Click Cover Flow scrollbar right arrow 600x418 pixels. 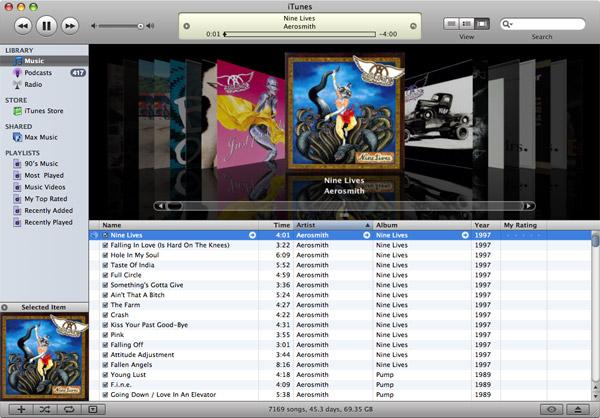tap(529, 206)
